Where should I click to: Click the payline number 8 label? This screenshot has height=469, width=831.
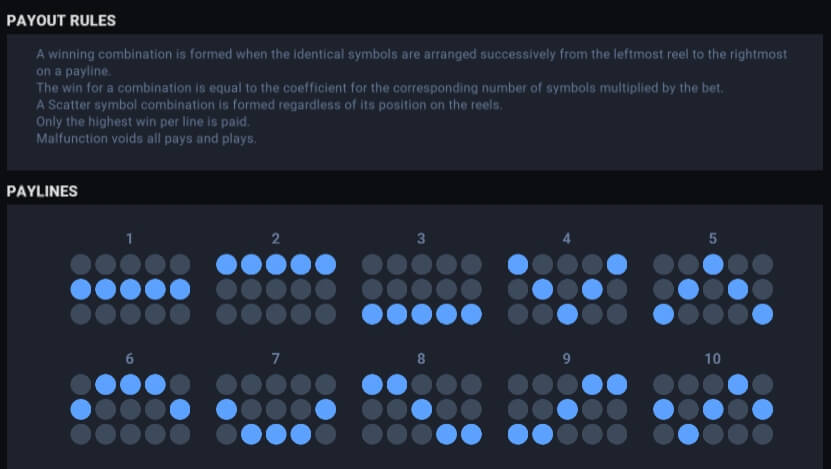click(x=421, y=359)
